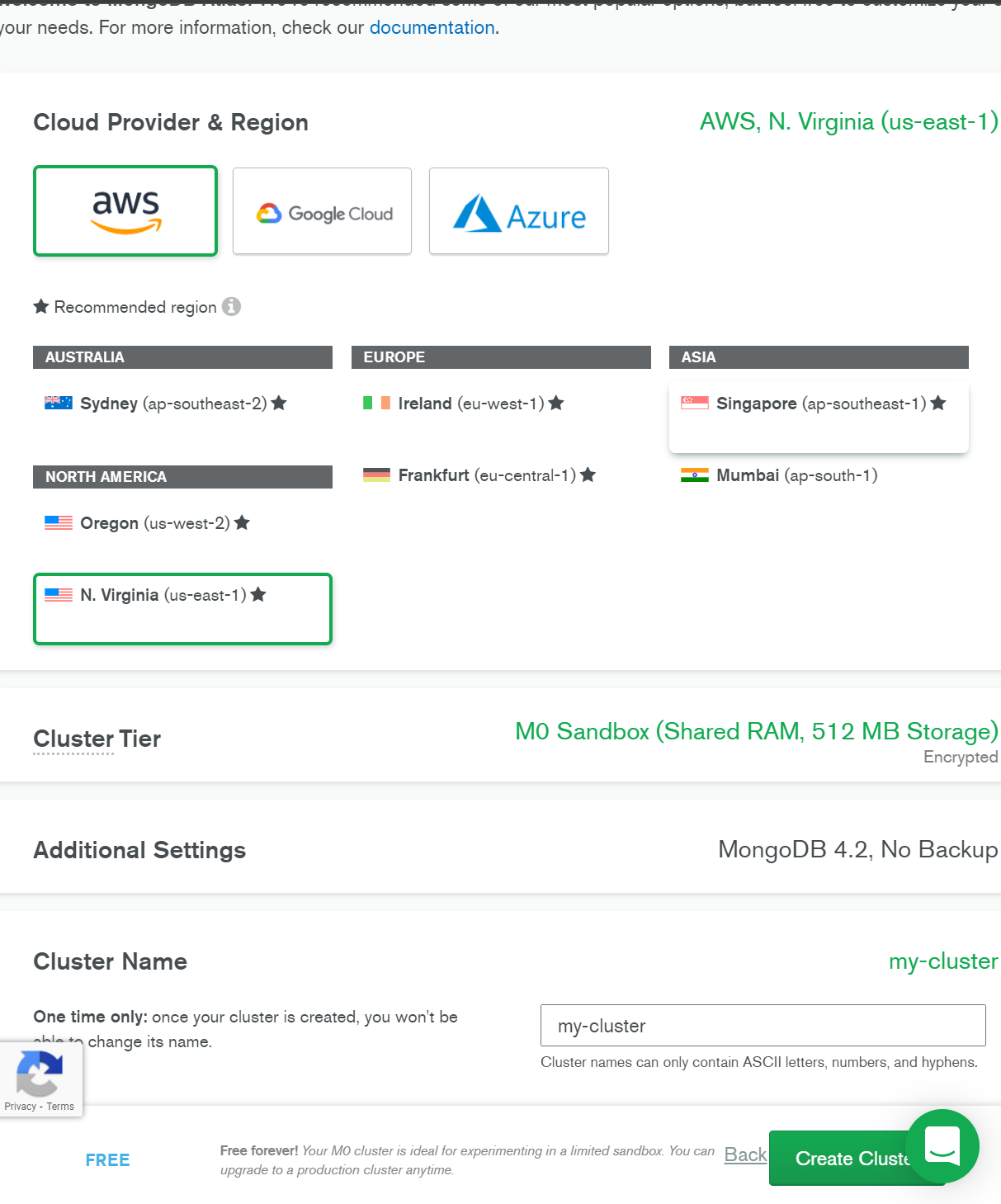The width and height of the screenshot is (1001, 1204).
Task: Open the reCAPTCHA Terms link
Action: point(60,1107)
